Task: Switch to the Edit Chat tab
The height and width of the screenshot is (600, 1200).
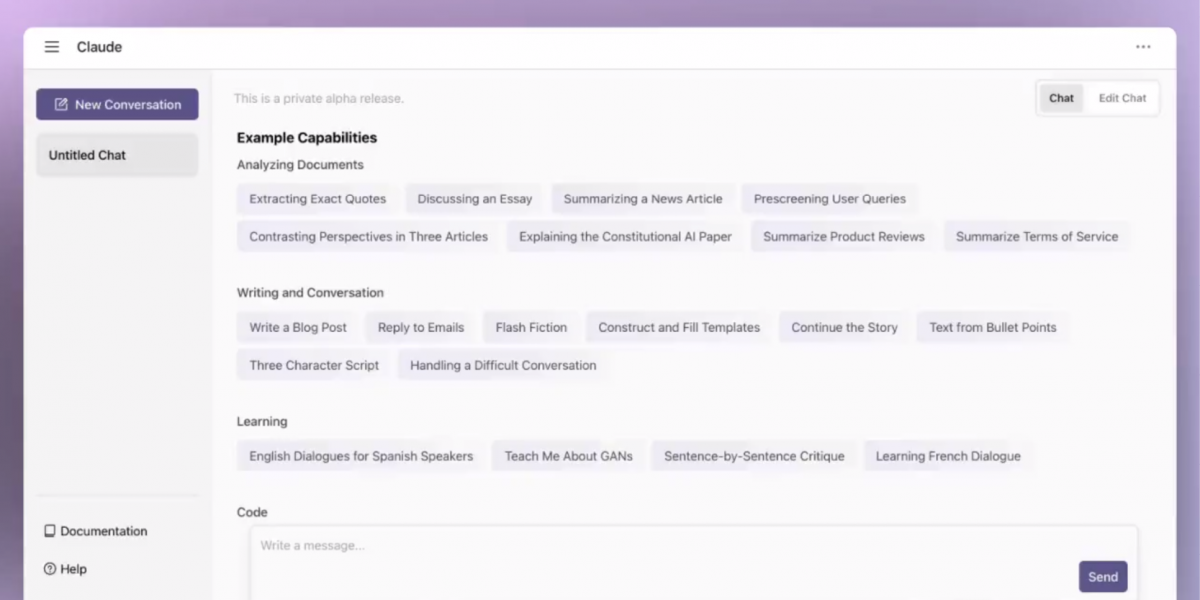Action: point(1122,98)
